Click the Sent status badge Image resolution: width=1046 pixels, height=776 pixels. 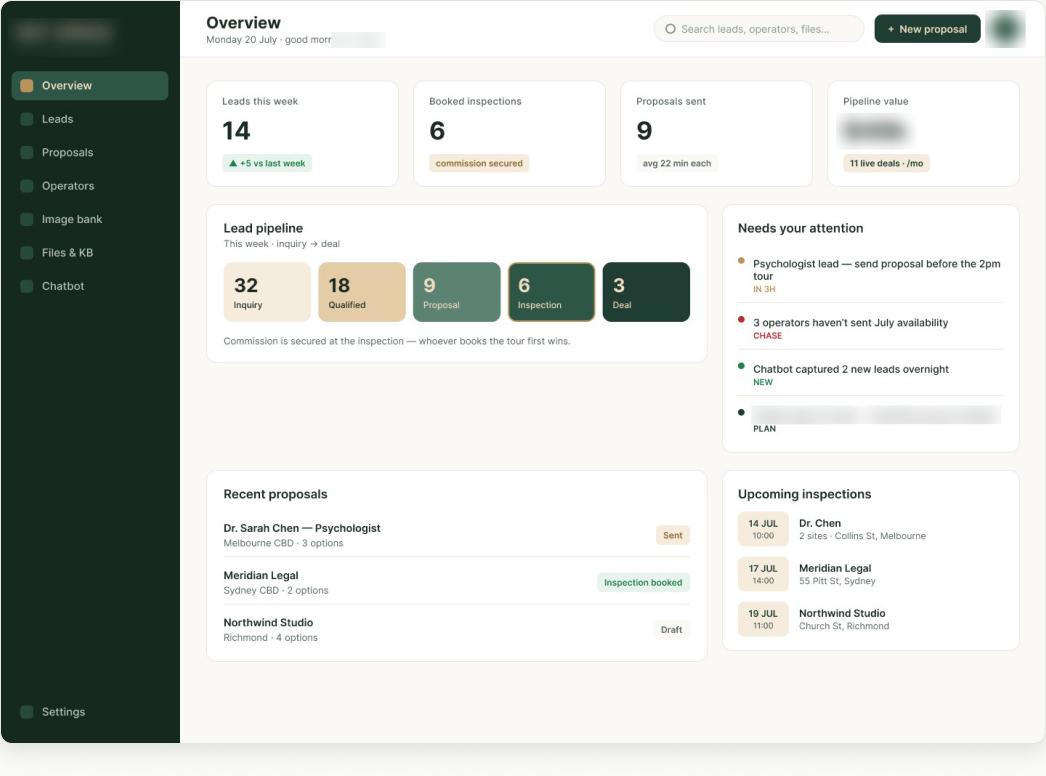(x=672, y=535)
